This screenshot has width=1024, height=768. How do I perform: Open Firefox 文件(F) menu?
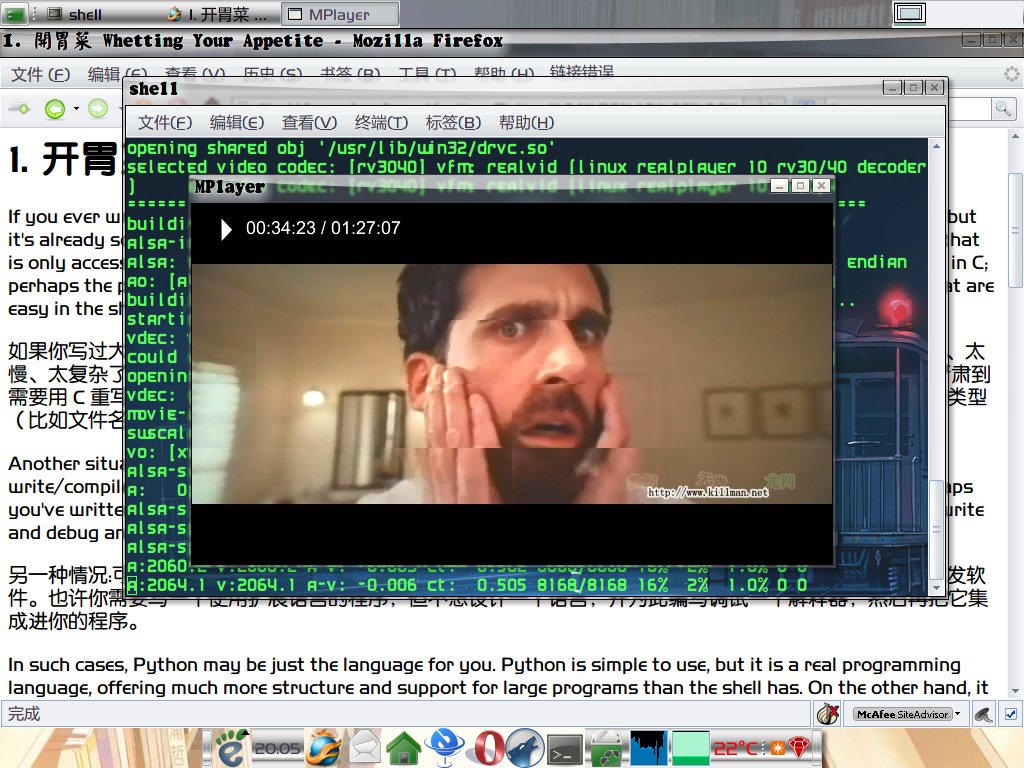40,74
